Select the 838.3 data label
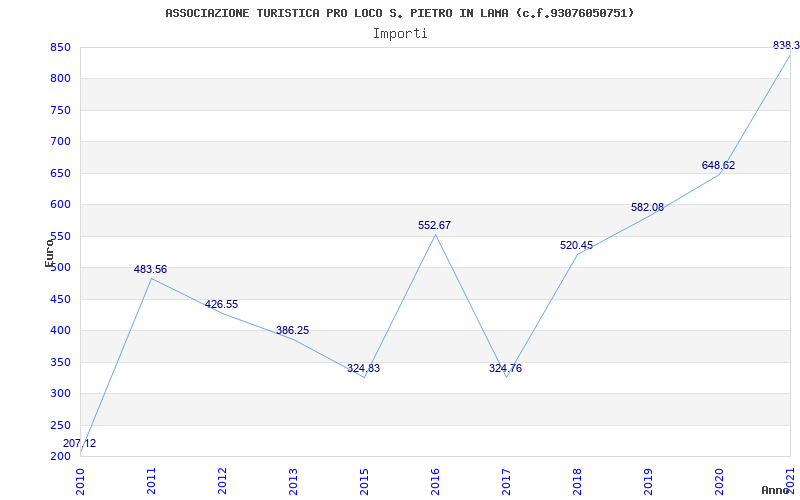Screen dimensions: 800x500 pyautogui.click(x=786, y=45)
